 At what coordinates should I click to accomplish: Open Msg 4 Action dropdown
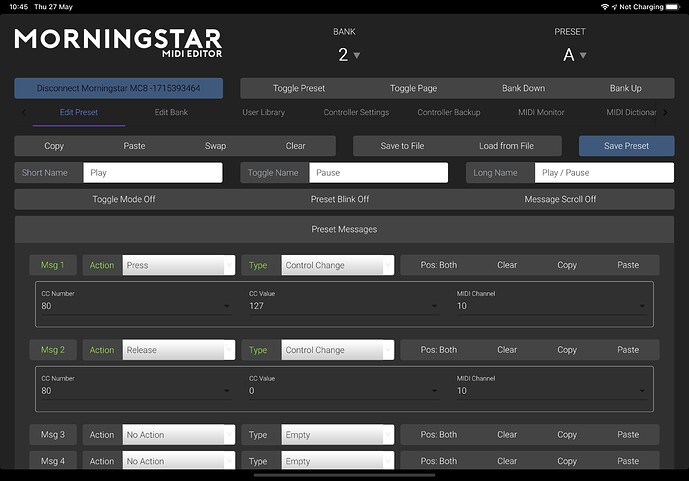[x=179, y=461]
